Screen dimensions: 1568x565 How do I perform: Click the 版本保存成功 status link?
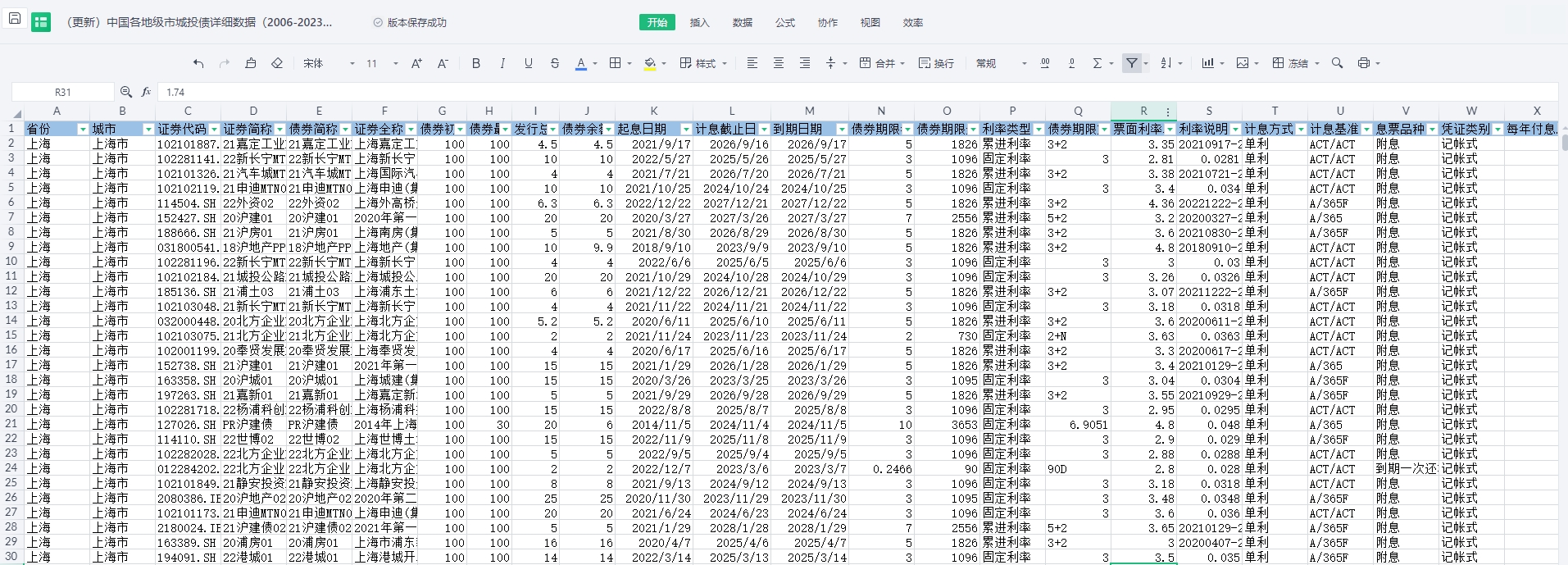410,22
